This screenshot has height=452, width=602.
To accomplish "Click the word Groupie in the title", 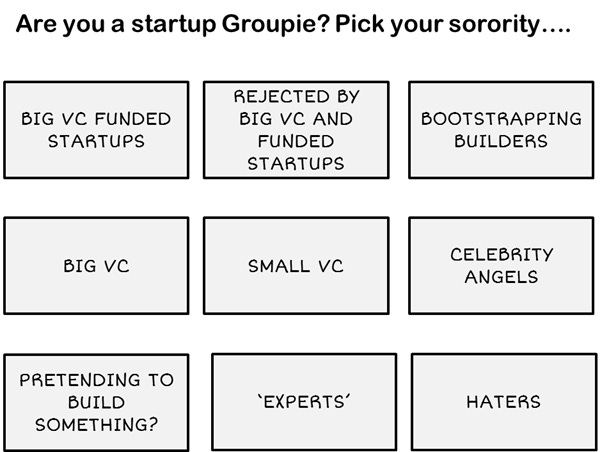I will (x=276, y=25).
